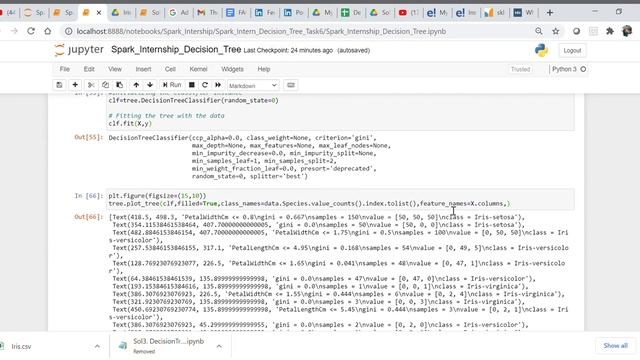640x360 pixels.
Task: Switch to the YouTube tab
Action: [x=409, y=13]
